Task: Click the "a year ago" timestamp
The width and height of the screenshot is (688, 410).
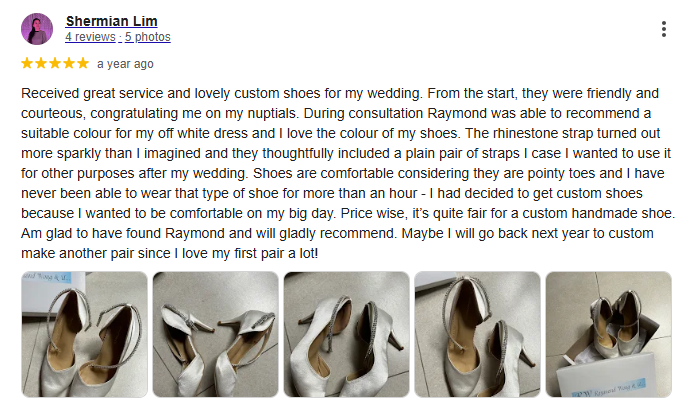Action: (x=125, y=64)
